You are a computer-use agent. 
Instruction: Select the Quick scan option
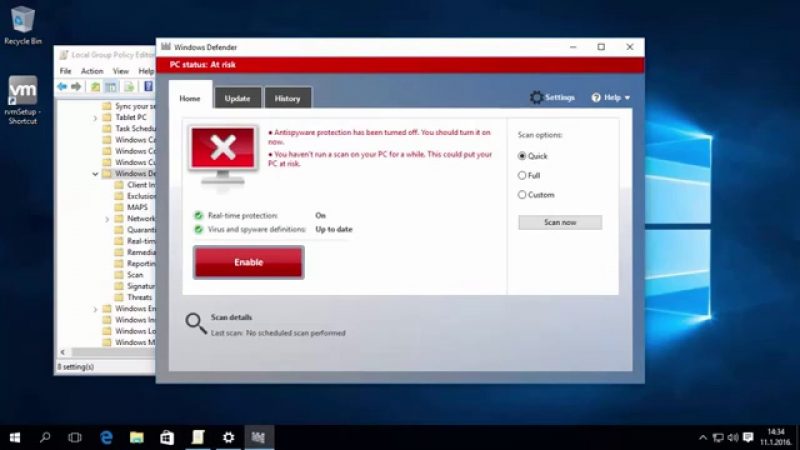pyautogui.click(x=521, y=156)
